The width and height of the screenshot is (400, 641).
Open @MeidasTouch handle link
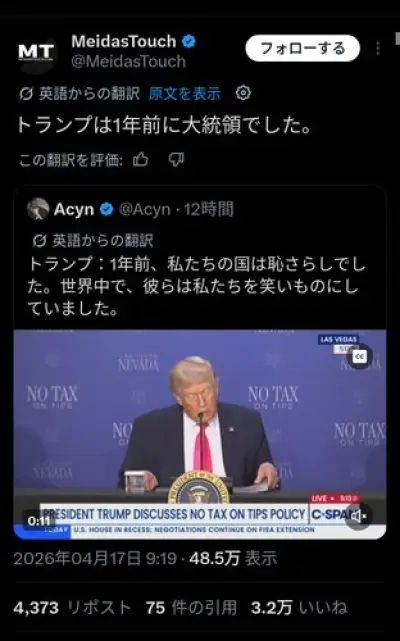[x=128, y=62]
